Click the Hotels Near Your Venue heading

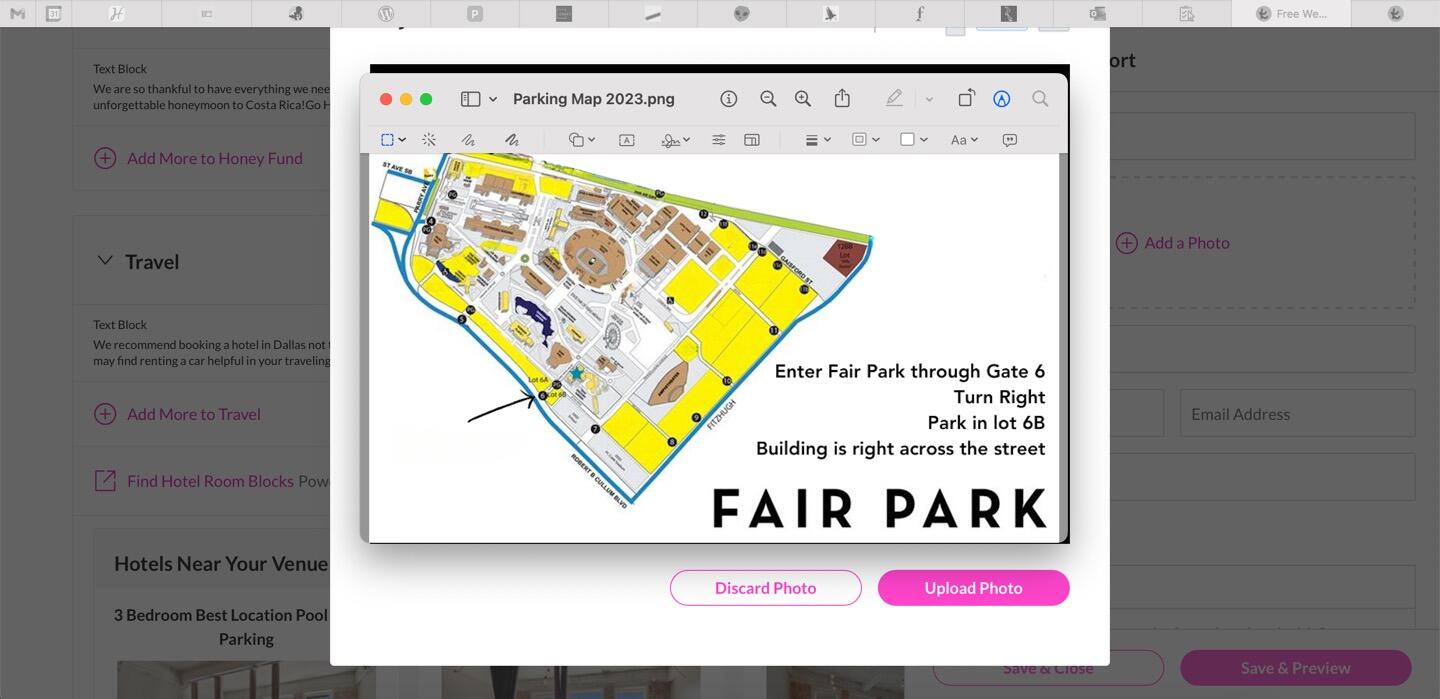pos(221,564)
